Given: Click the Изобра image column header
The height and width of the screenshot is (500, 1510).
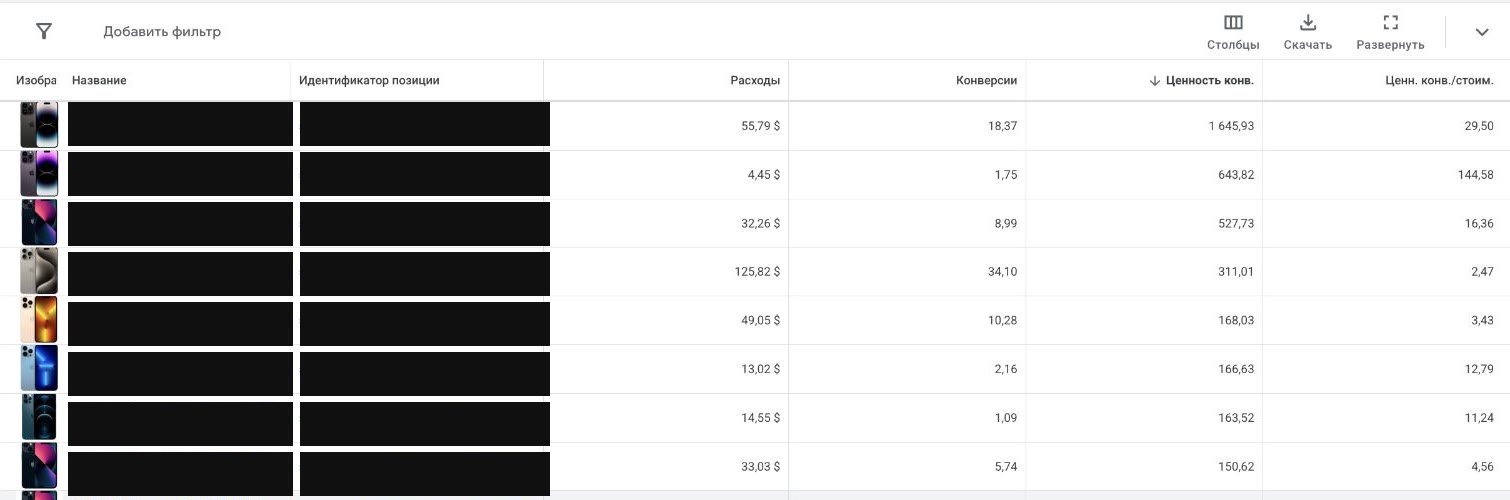Looking at the screenshot, I should pyautogui.click(x=36, y=80).
